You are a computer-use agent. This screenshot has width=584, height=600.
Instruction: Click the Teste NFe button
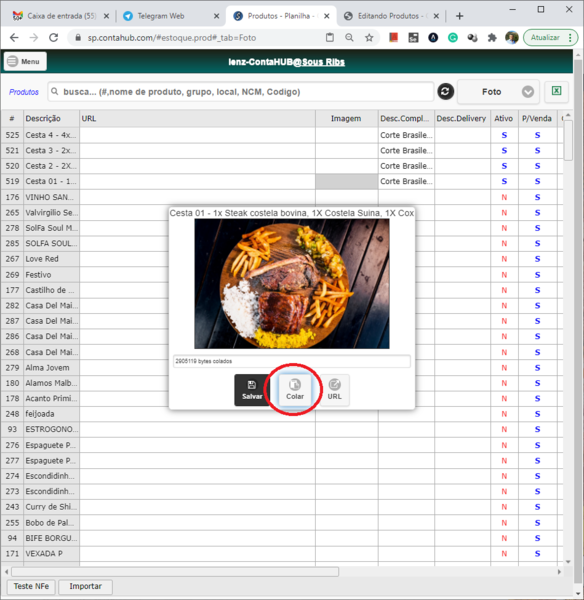31,586
